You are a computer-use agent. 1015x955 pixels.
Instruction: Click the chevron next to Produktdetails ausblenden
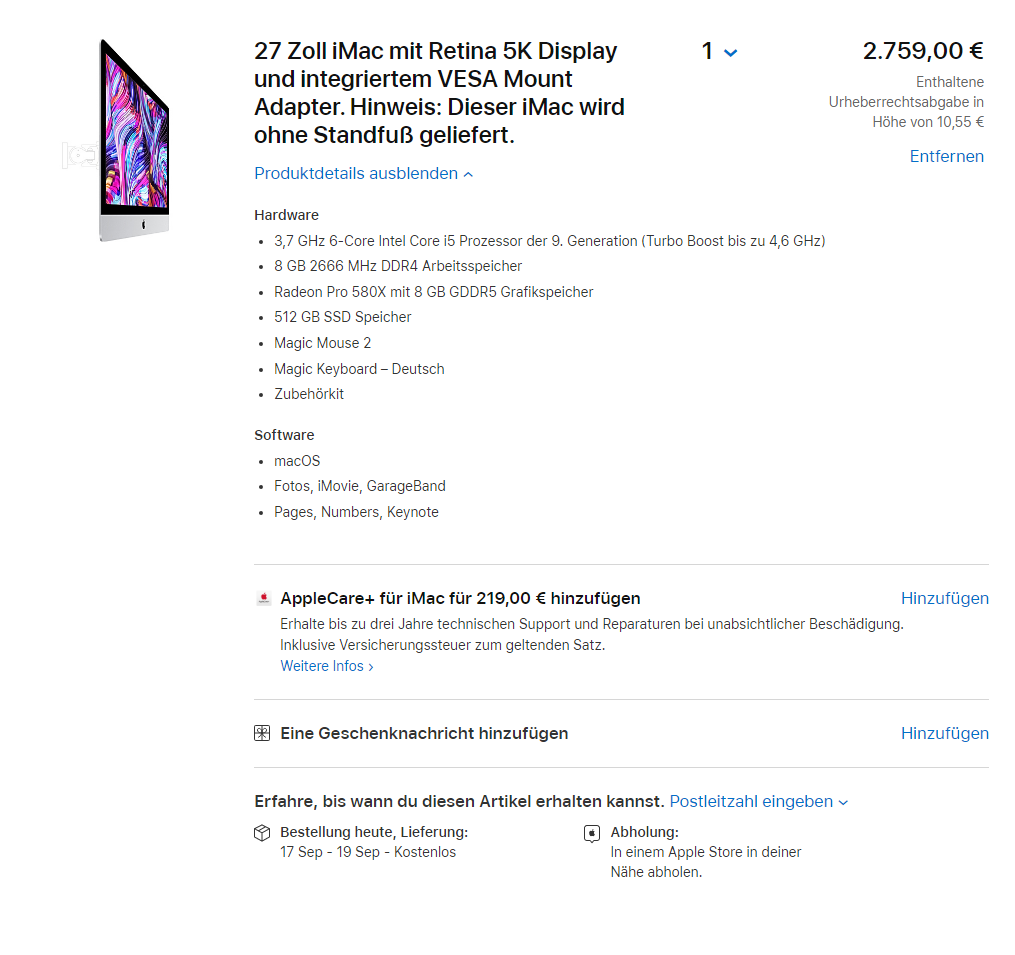(469, 174)
